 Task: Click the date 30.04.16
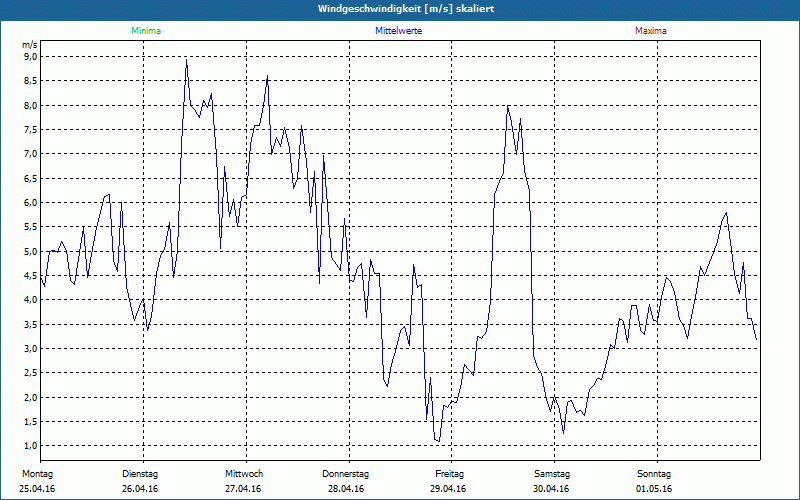click(551, 489)
